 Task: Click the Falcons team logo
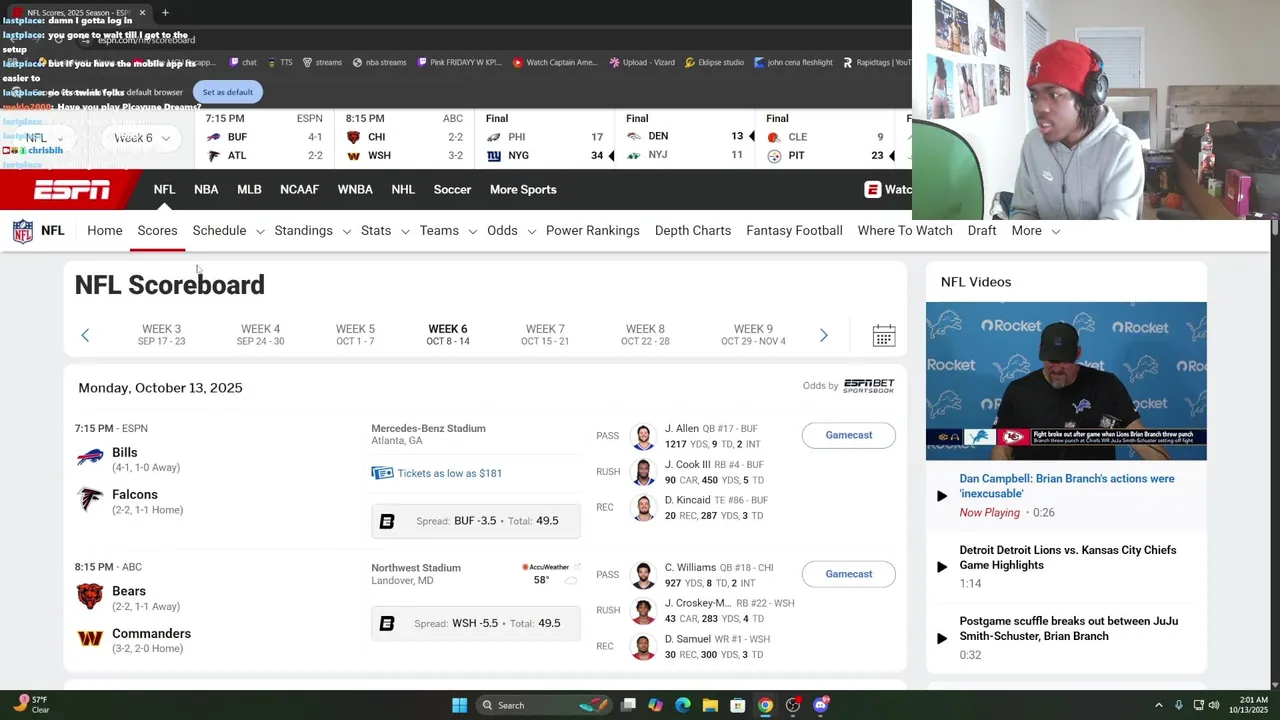(x=91, y=499)
